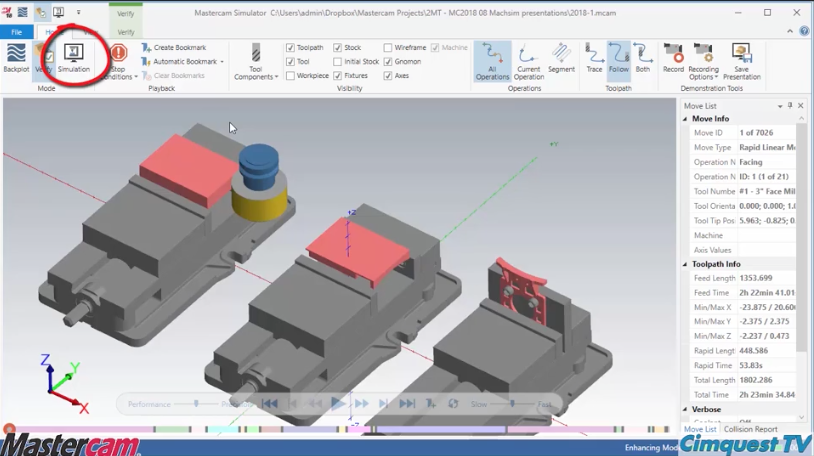Adjust Slow-Fast speed slider
The height and width of the screenshot is (456, 814).
[512, 404]
